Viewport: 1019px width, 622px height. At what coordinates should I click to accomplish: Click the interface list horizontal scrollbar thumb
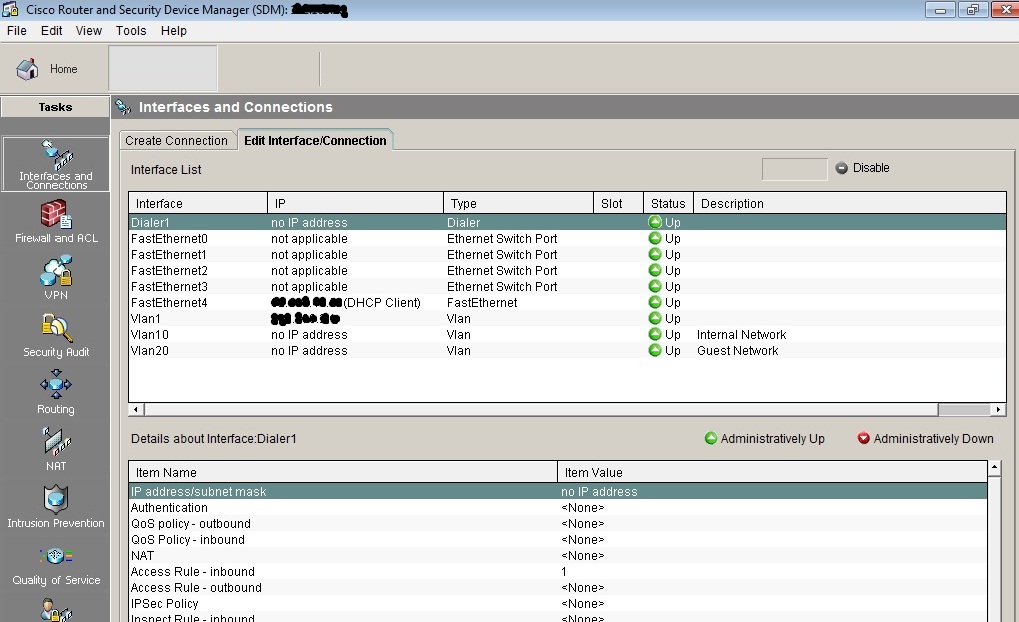pyautogui.click(x=541, y=409)
